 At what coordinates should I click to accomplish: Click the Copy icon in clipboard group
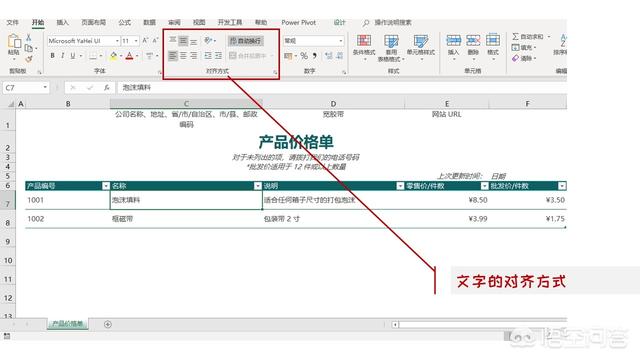click(x=29, y=48)
